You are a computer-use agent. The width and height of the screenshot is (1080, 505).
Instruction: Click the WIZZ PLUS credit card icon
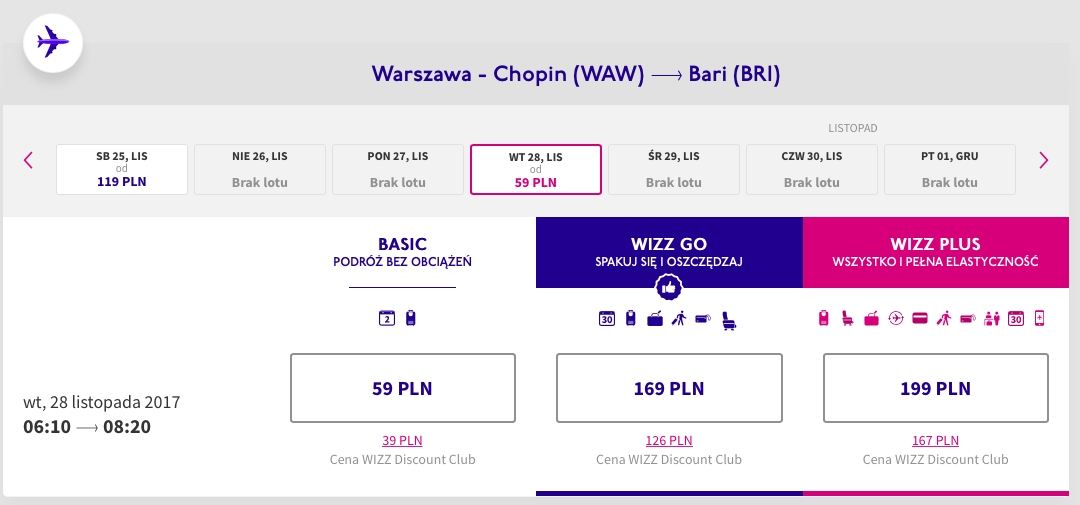[920, 318]
